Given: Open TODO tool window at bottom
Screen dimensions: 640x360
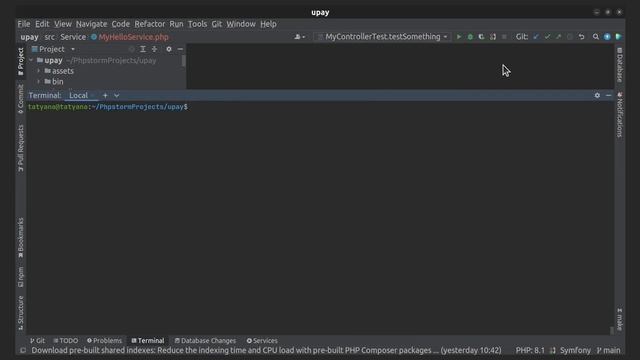Looking at the screenshot, I should pyautogui.click(x=65, y=340).
